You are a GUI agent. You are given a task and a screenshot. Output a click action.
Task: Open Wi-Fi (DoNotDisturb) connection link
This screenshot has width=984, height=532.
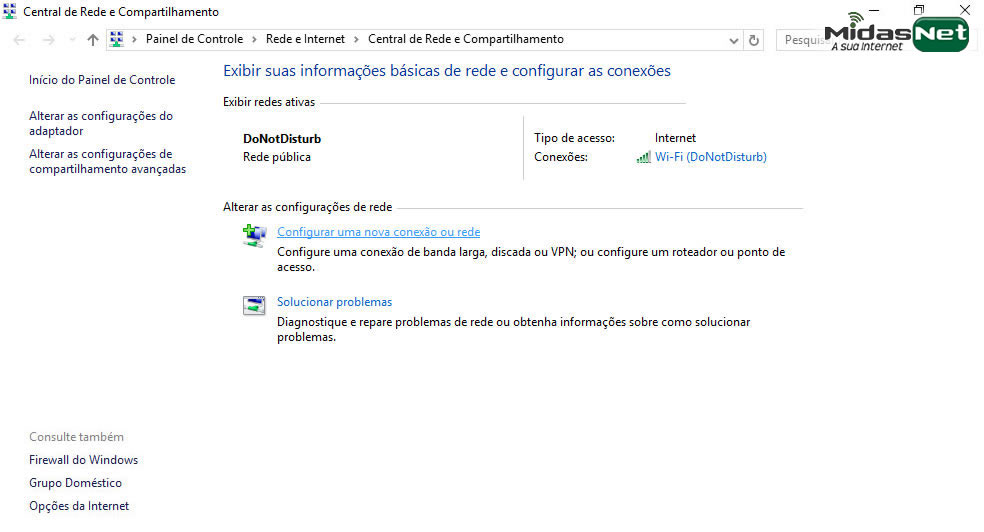point(710,157)
